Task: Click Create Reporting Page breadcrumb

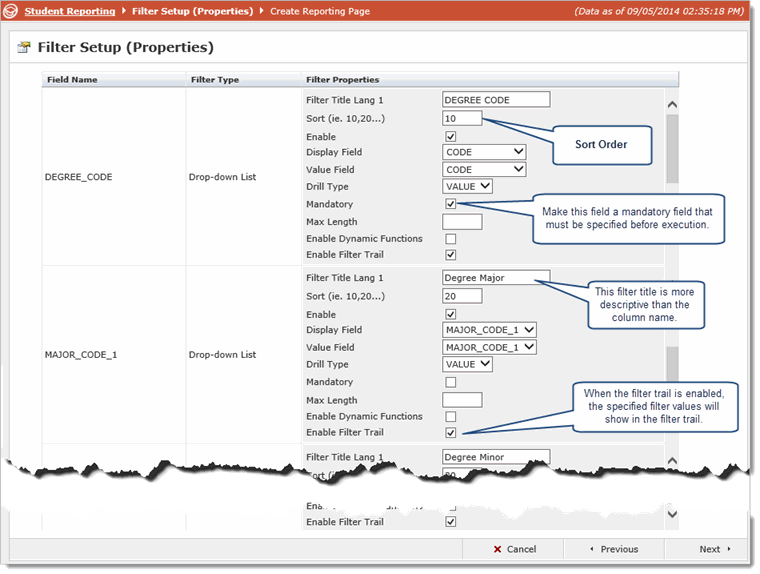Action: (320, 11)
